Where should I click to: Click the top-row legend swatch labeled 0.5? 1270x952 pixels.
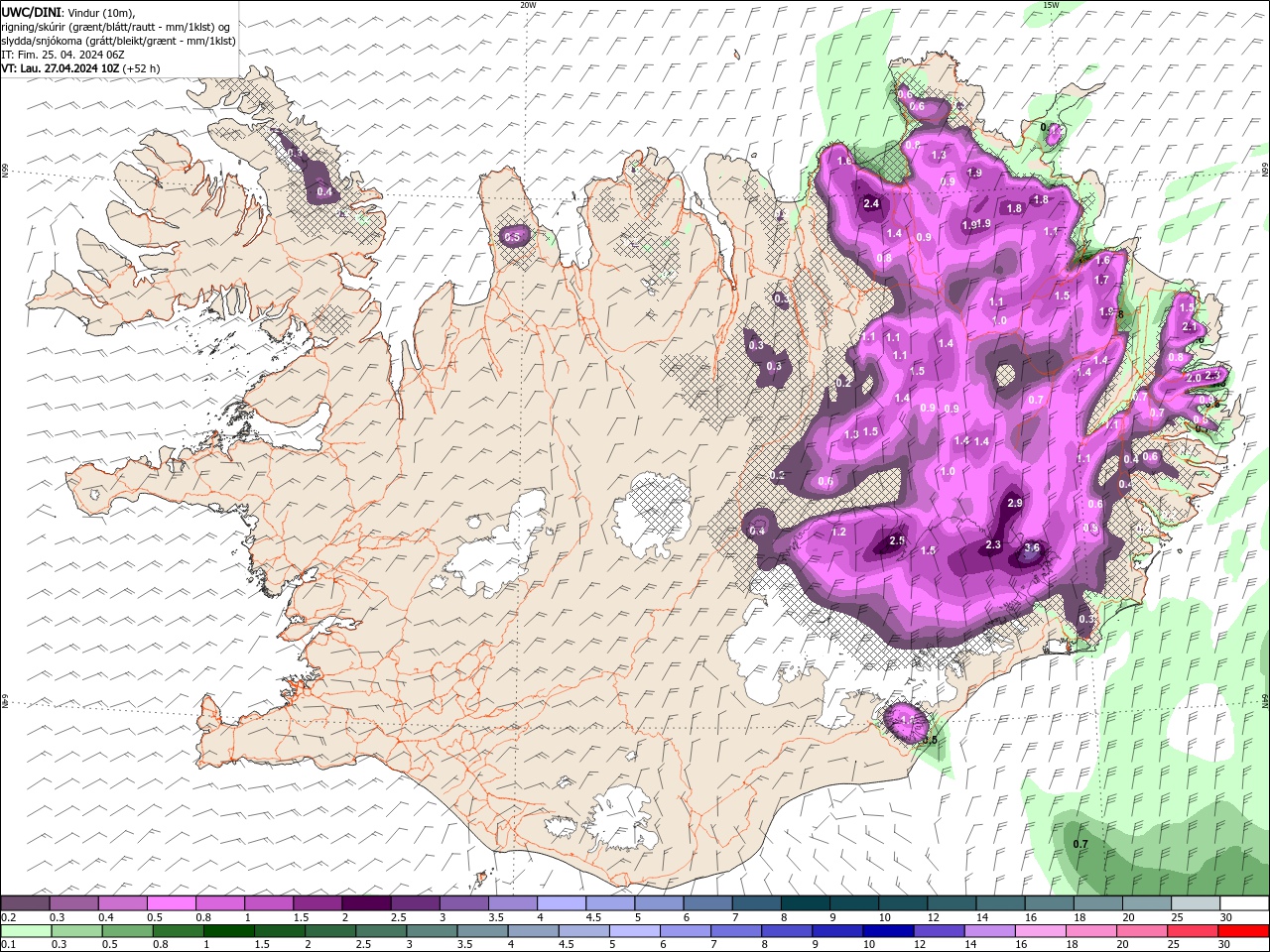click(x=171, y=903)
